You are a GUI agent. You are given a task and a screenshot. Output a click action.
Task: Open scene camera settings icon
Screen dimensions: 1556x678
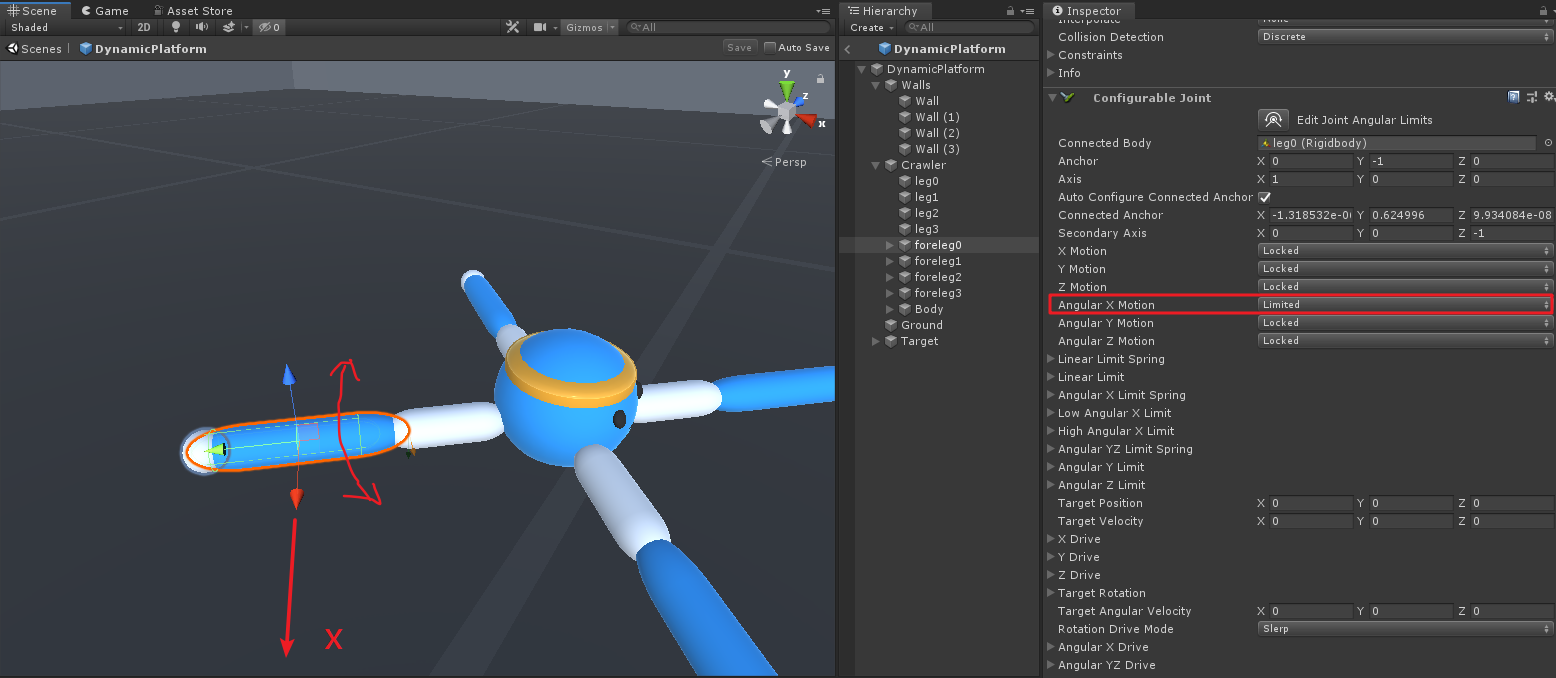tap(541, 27)
